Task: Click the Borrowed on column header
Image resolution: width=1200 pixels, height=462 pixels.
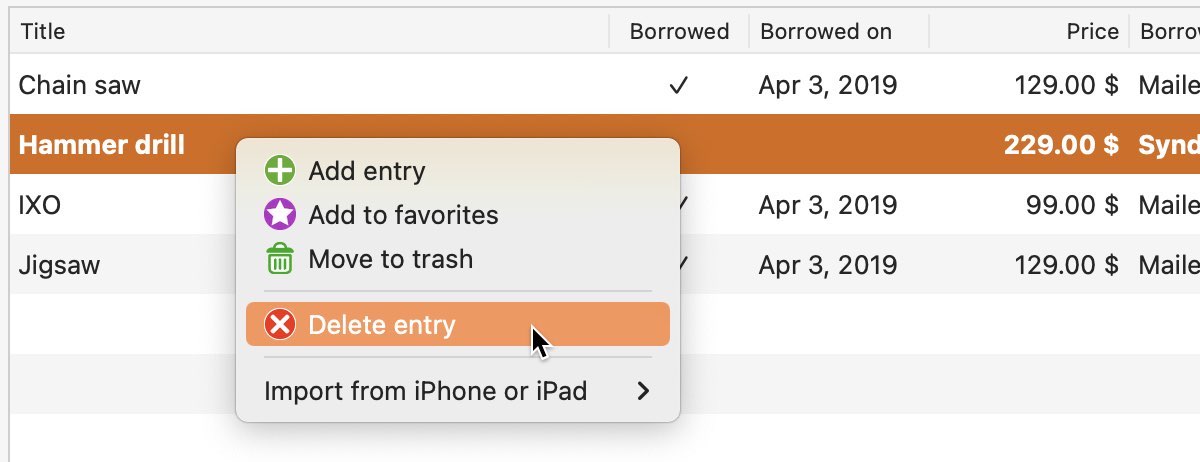Action: tap(826, 31)
